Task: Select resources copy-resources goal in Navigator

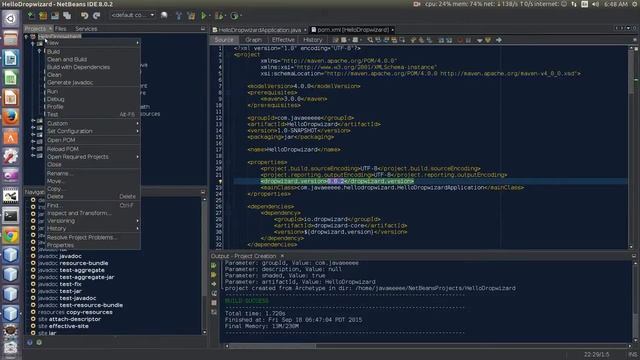Action: pos(75,312)
